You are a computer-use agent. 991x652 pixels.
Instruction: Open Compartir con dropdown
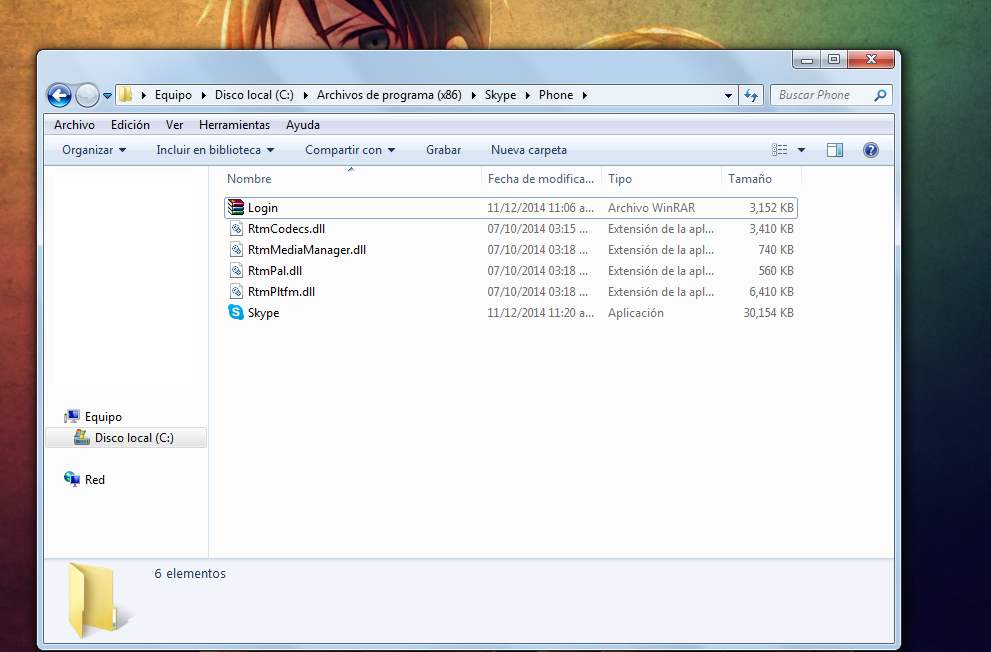point(350,150)
